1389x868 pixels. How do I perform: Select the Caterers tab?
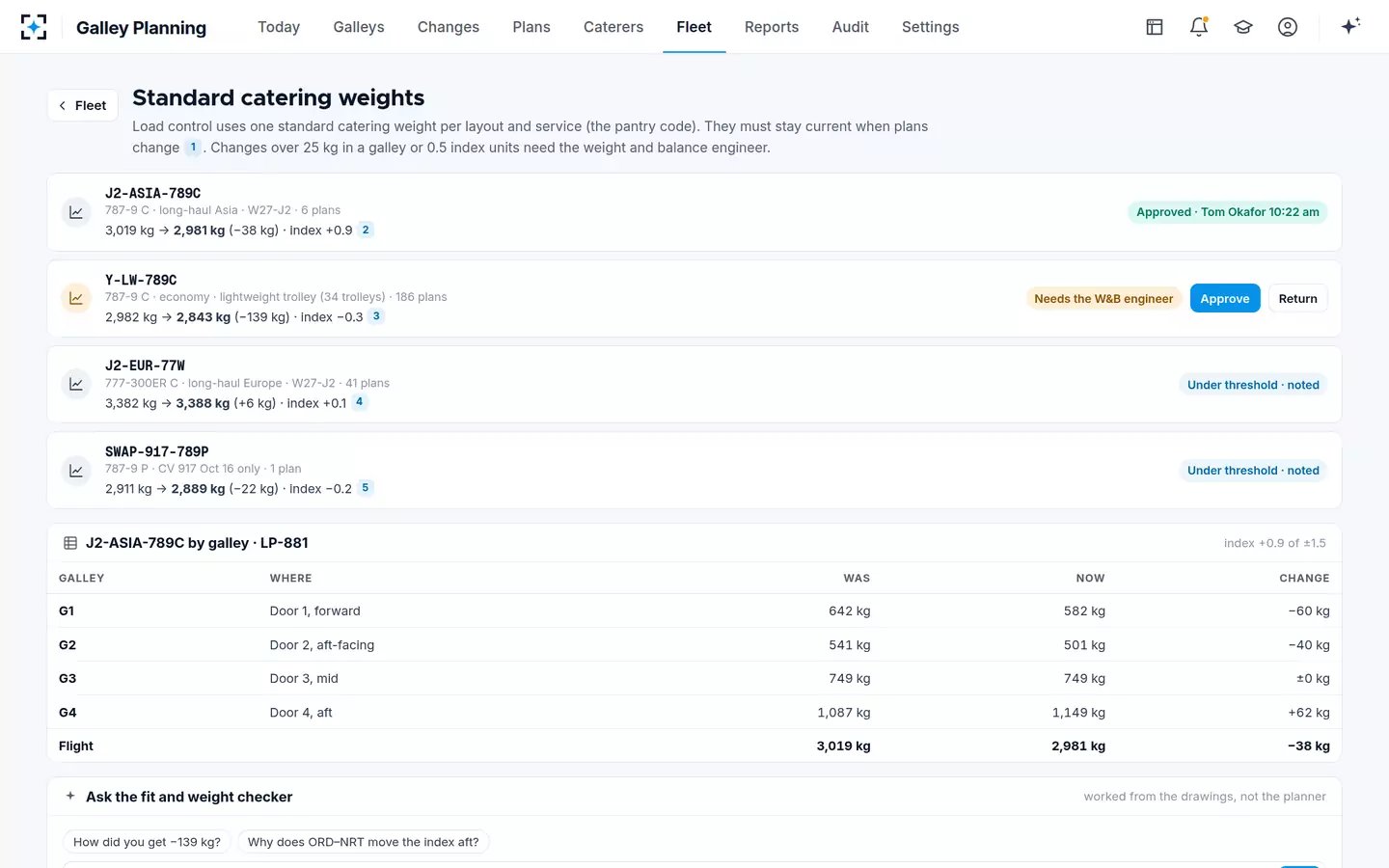coord(613,27)
